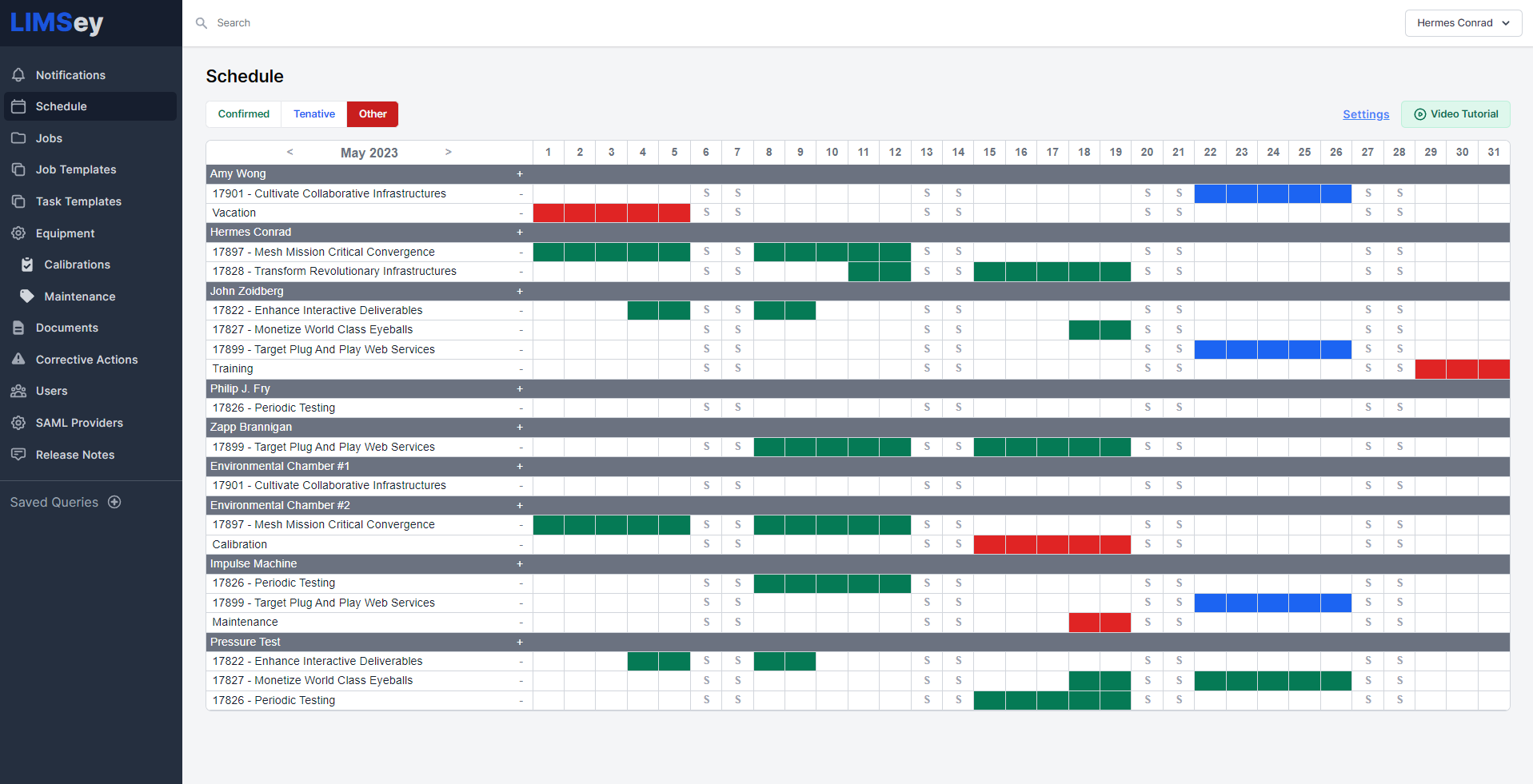Viewport: 1533px width, 784px height.
Task: Click the Corrective Actions warning icon
Action: pyautogui.click(x=18, y=360)
